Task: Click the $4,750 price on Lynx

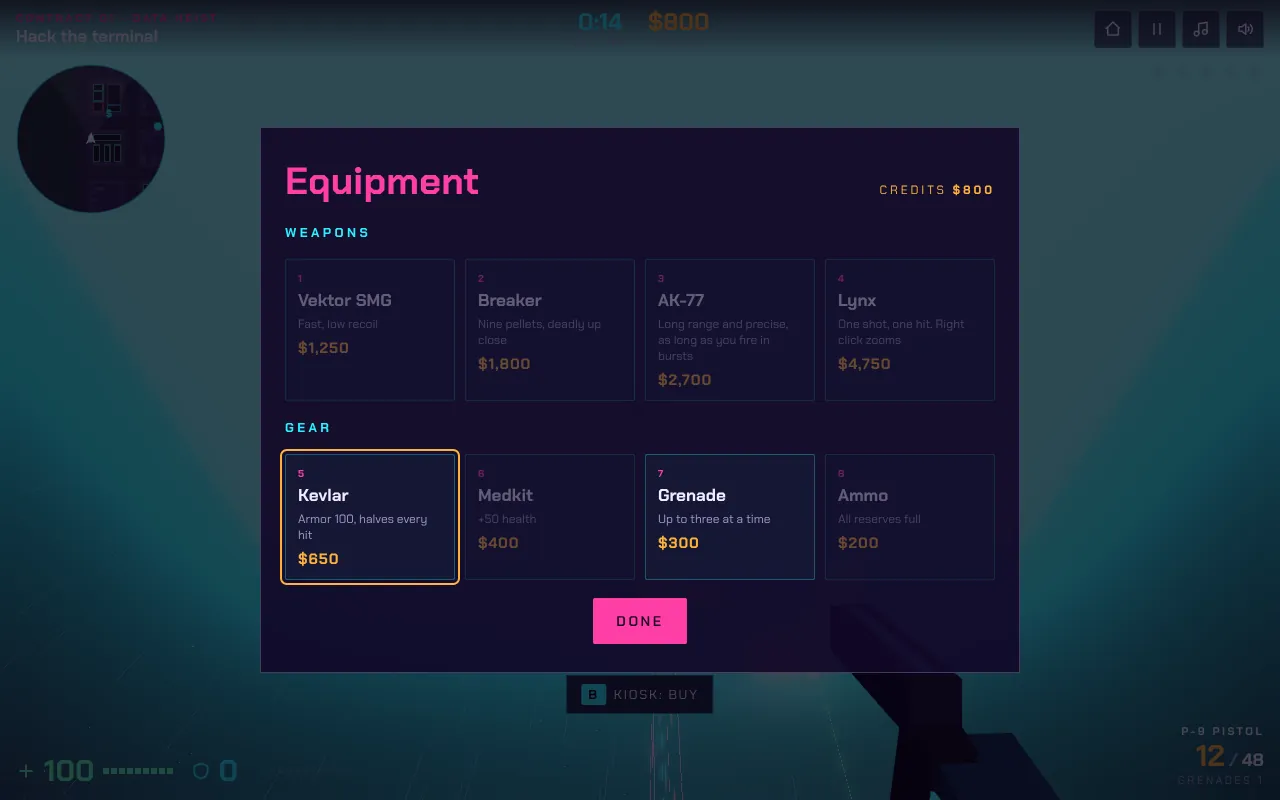Action: 864,364
